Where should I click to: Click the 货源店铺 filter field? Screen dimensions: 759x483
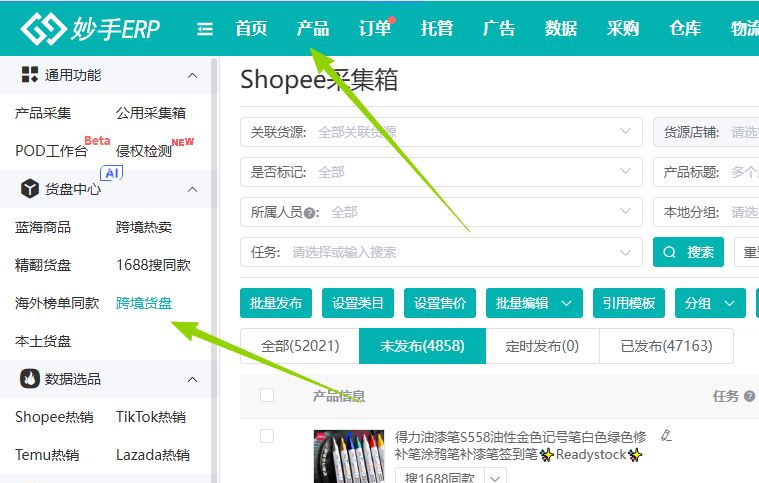706,132
